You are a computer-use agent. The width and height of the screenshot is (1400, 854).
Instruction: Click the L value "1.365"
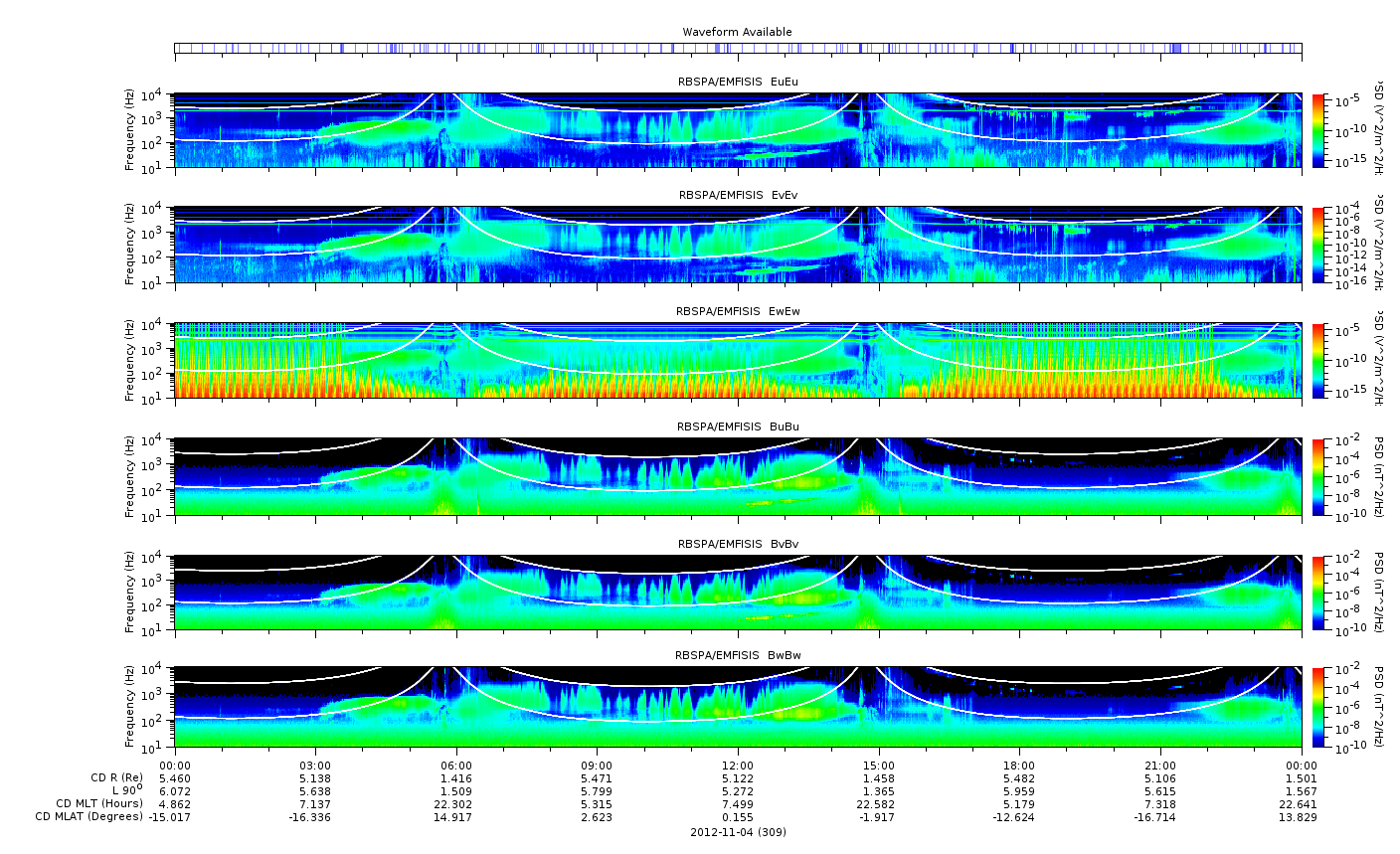(x=879, y=790)
